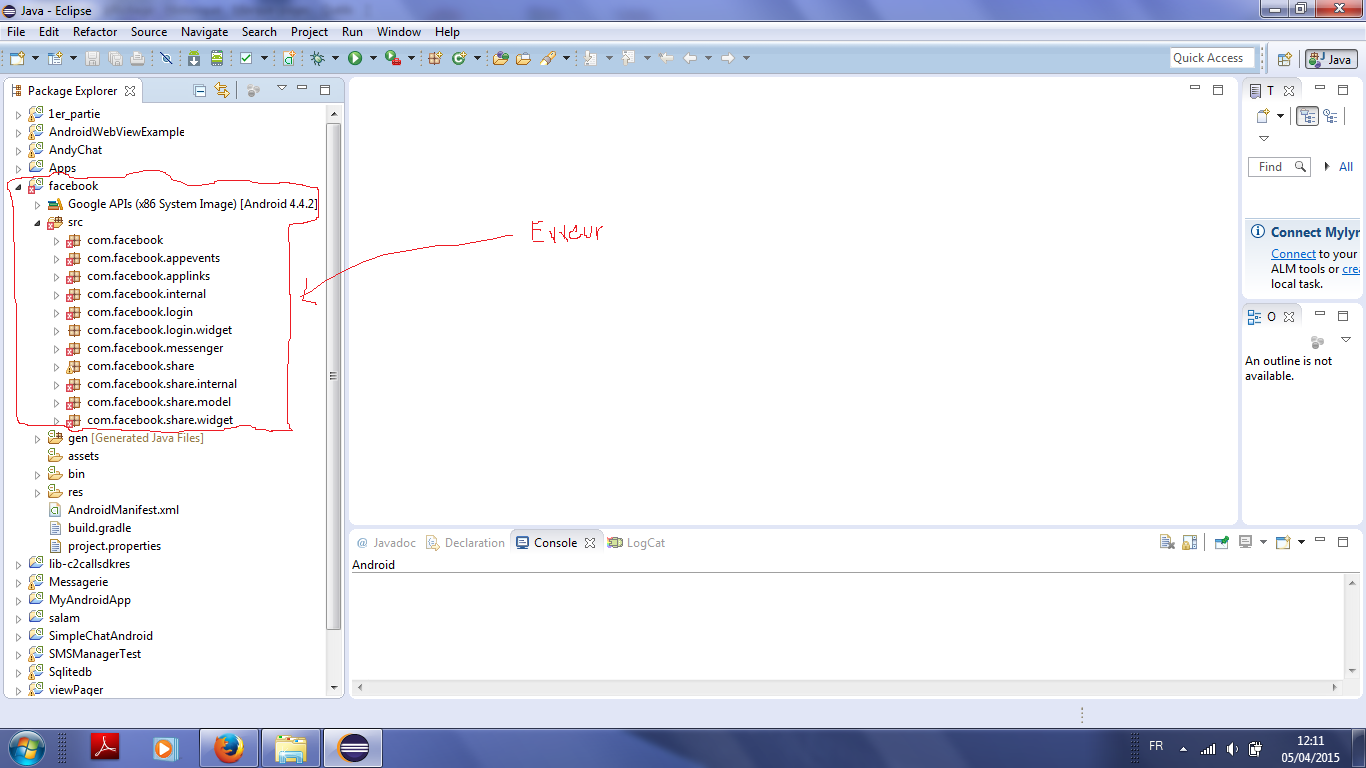The width and height of the screenshot is (1366, 768).
Task: Open the Android SDK Manager icon
Action: coord(193,58)
